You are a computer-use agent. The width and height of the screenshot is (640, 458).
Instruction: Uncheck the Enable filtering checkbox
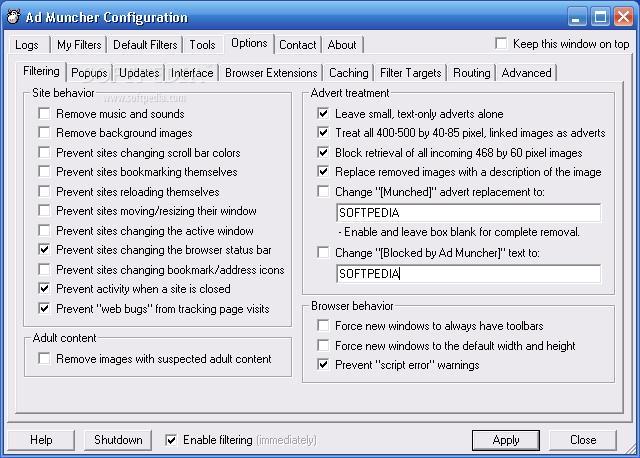point(171,440)
